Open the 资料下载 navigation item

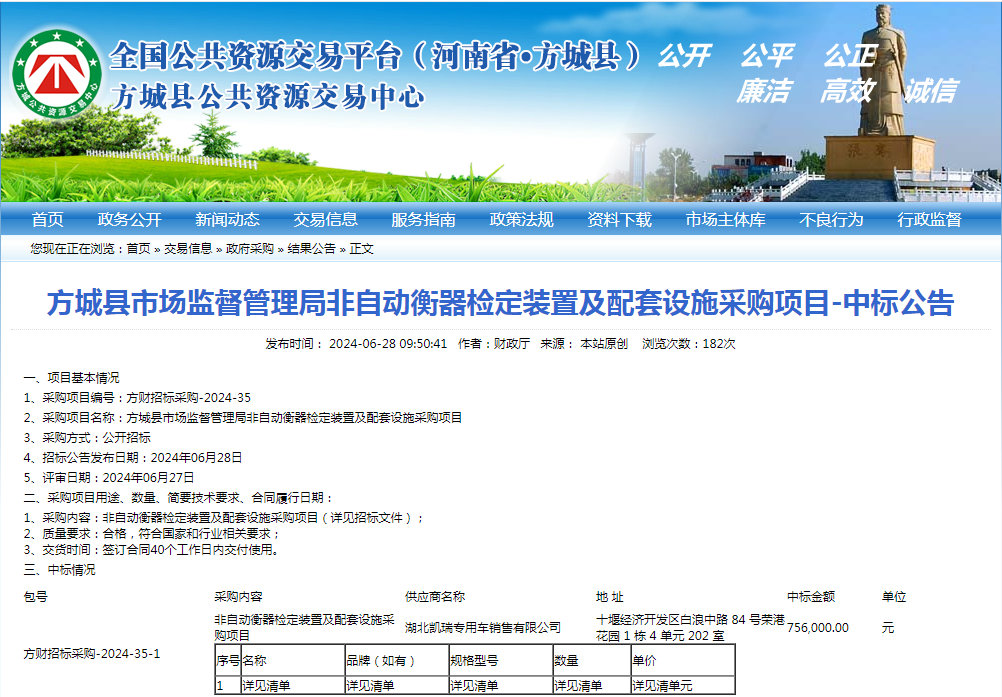click(x=619, y=220)
